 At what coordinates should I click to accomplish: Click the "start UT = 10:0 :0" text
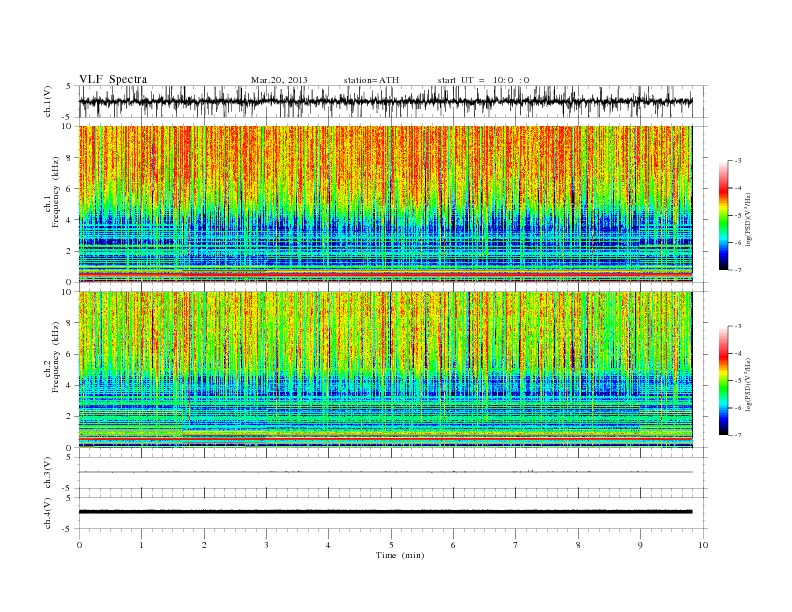click(x=483, y=80)
